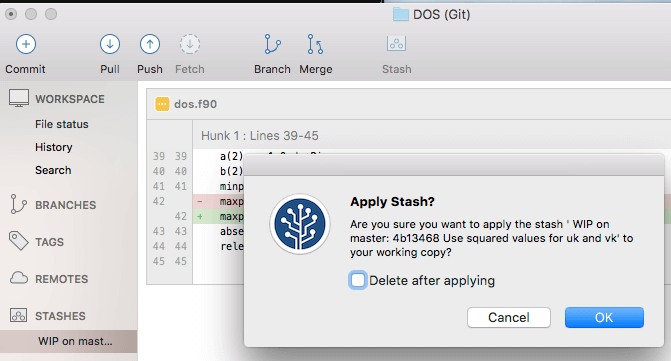Click 'Hunk 1 : Lines 39-45' header
This screenshot has height=361, width=671.
pyautogui.click(x=260, y=136)
